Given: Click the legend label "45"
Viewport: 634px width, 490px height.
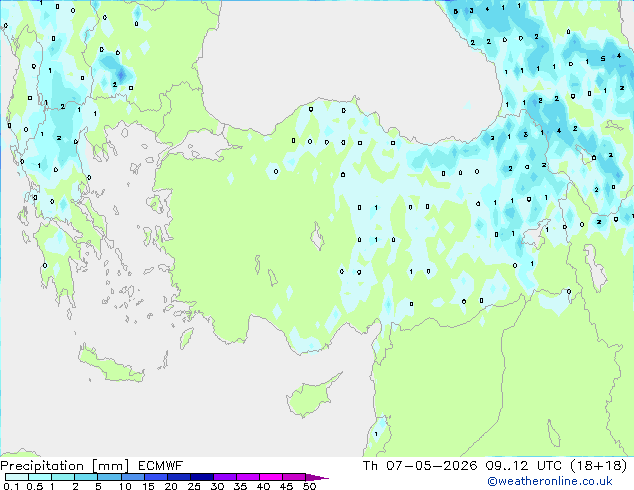Looking at the screenshot, I should (x=286, y=486).
